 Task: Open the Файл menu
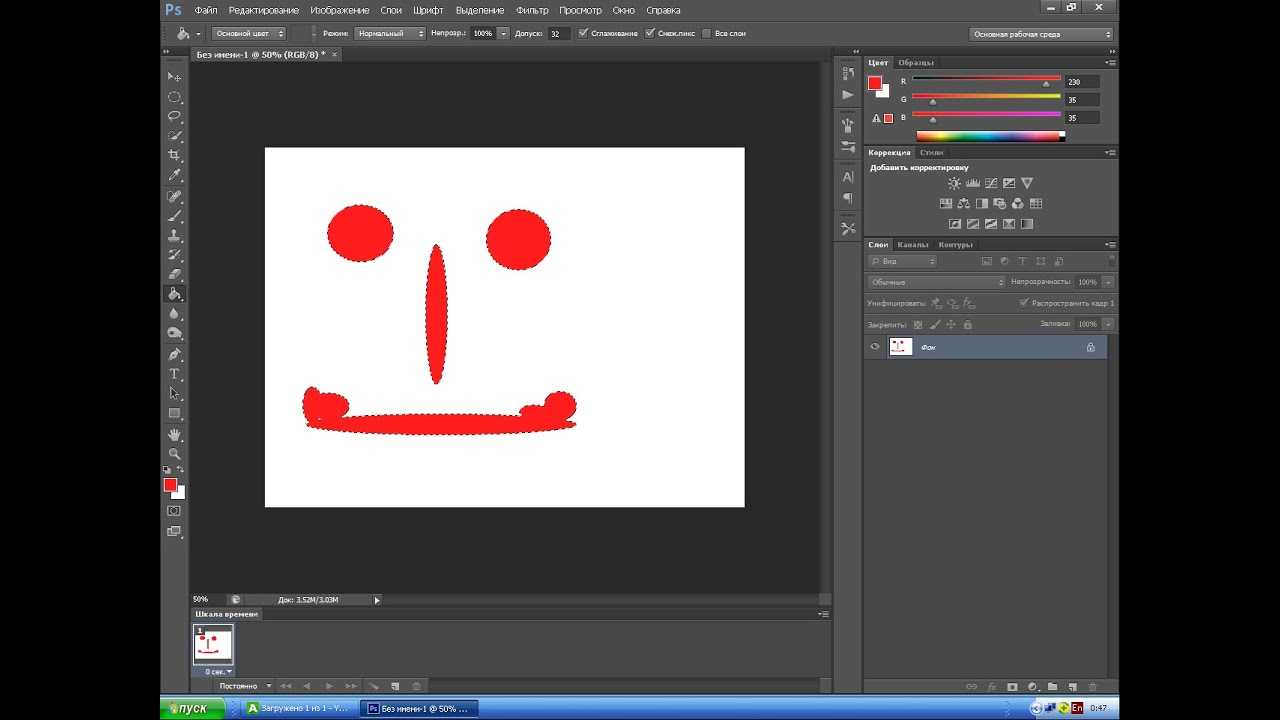pos(206,10)
